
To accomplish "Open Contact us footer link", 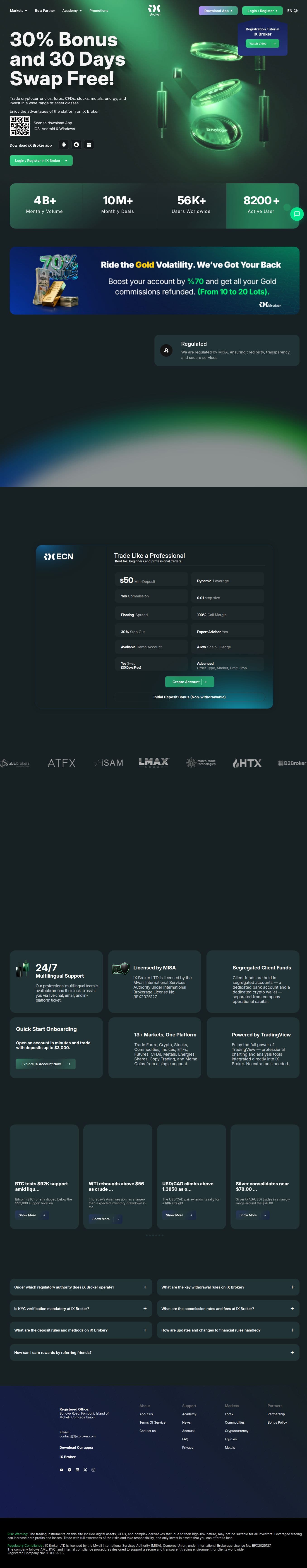I will click(x=147, y=1431).
